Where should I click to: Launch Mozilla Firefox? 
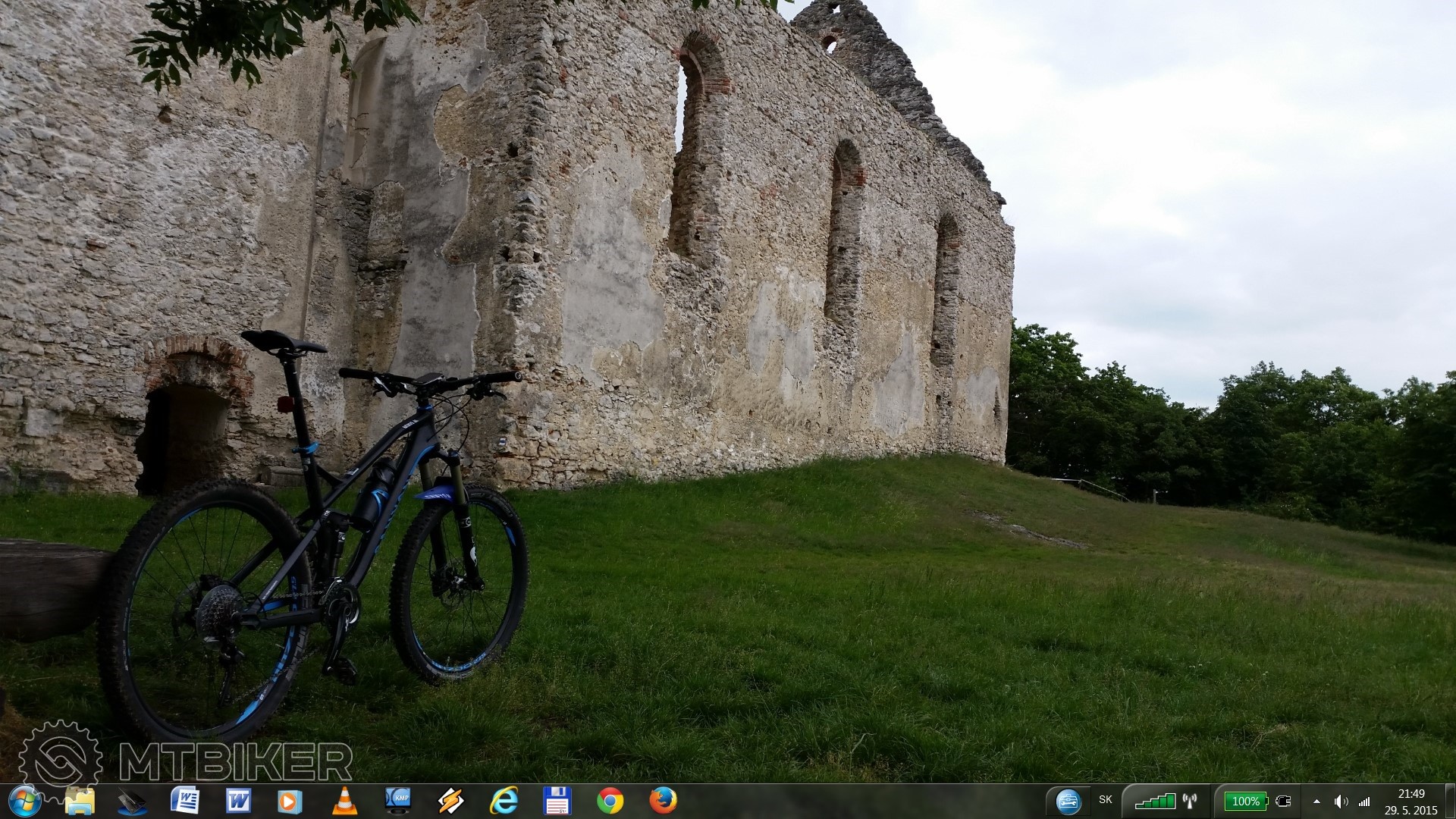(663, 801)
